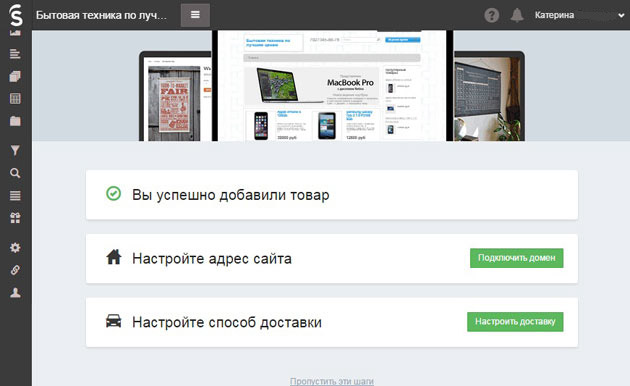The height and width of the screenshot is (386, 630).
Task: Open the stacked pages sidebar icon
Action: pos(15,76)
